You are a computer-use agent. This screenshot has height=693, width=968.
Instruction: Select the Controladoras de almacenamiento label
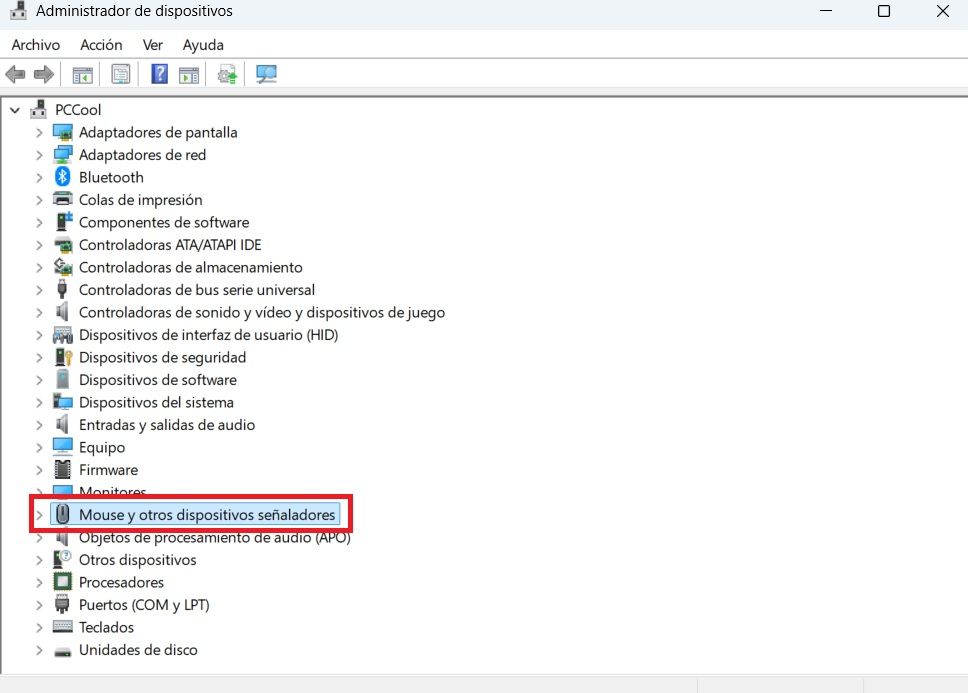click(191, 267)
